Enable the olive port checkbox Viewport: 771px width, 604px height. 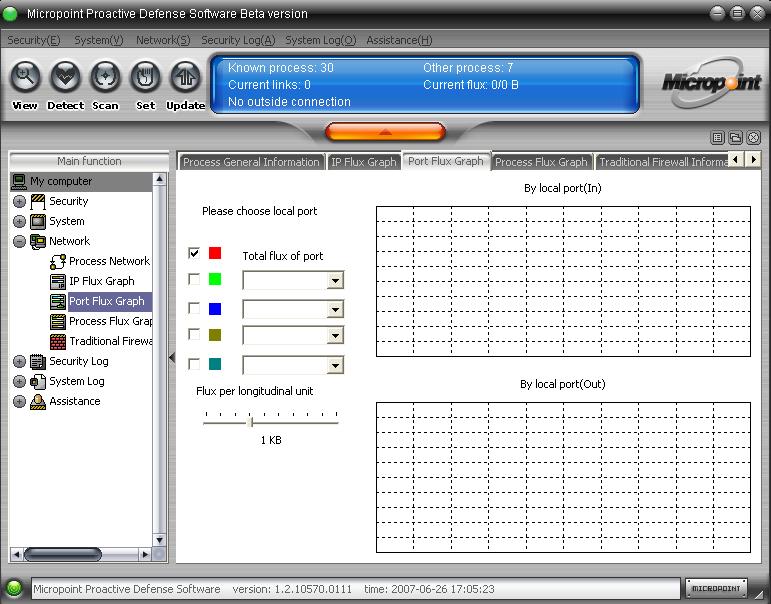[194, 334]
